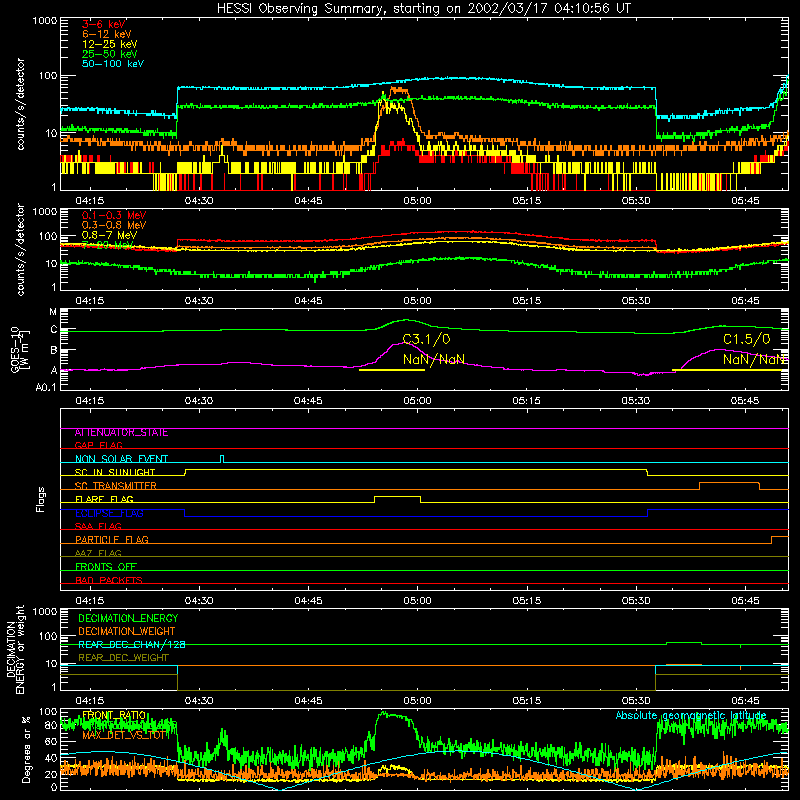Click the raised SC_TRANSMITTER pulse near 05:42
This screenshot has width=800, height=800.
click(x=729, y=483)
